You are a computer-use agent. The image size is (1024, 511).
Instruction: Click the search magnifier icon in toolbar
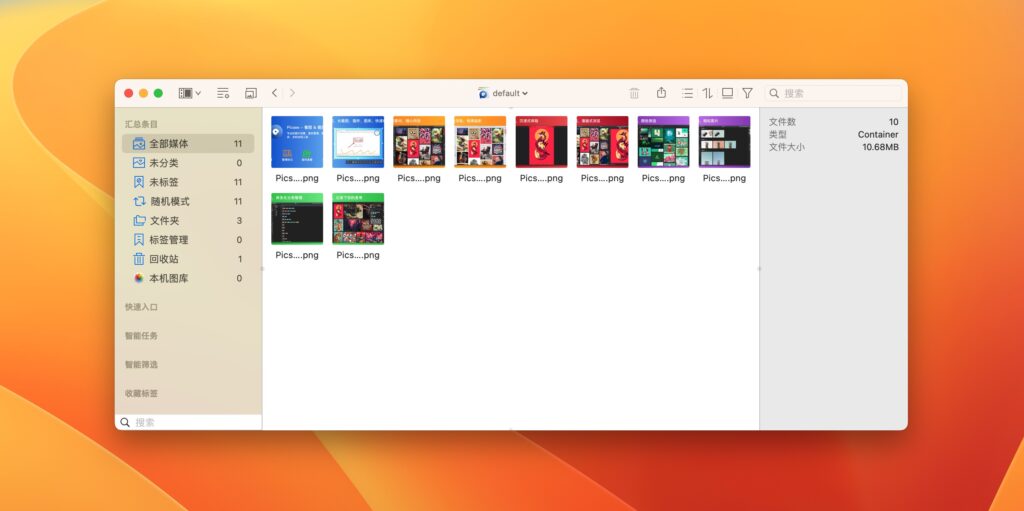pos(775,93)
